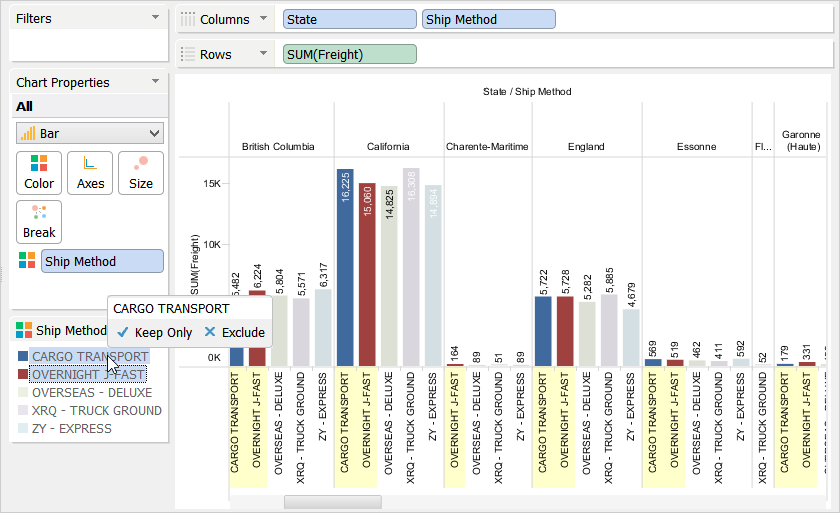Open the Break mark card
Viewport: 840px width, 513px height.
pos(39,221)
